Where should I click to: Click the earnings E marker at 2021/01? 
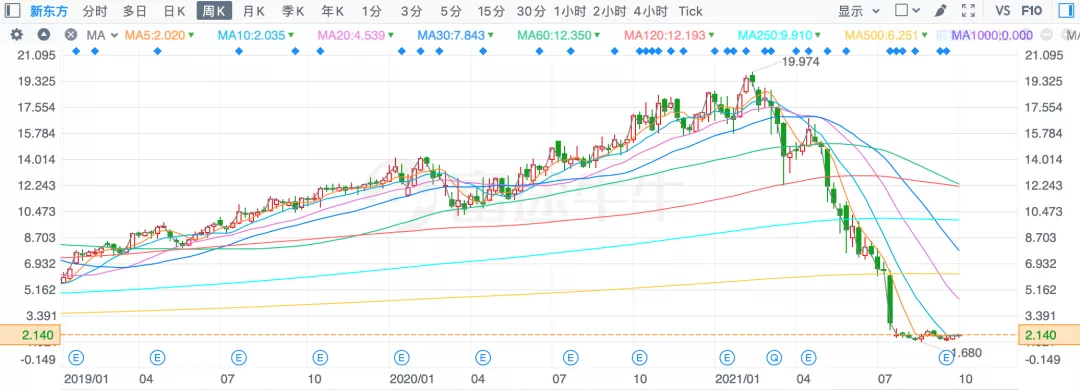tap(727, 358)
